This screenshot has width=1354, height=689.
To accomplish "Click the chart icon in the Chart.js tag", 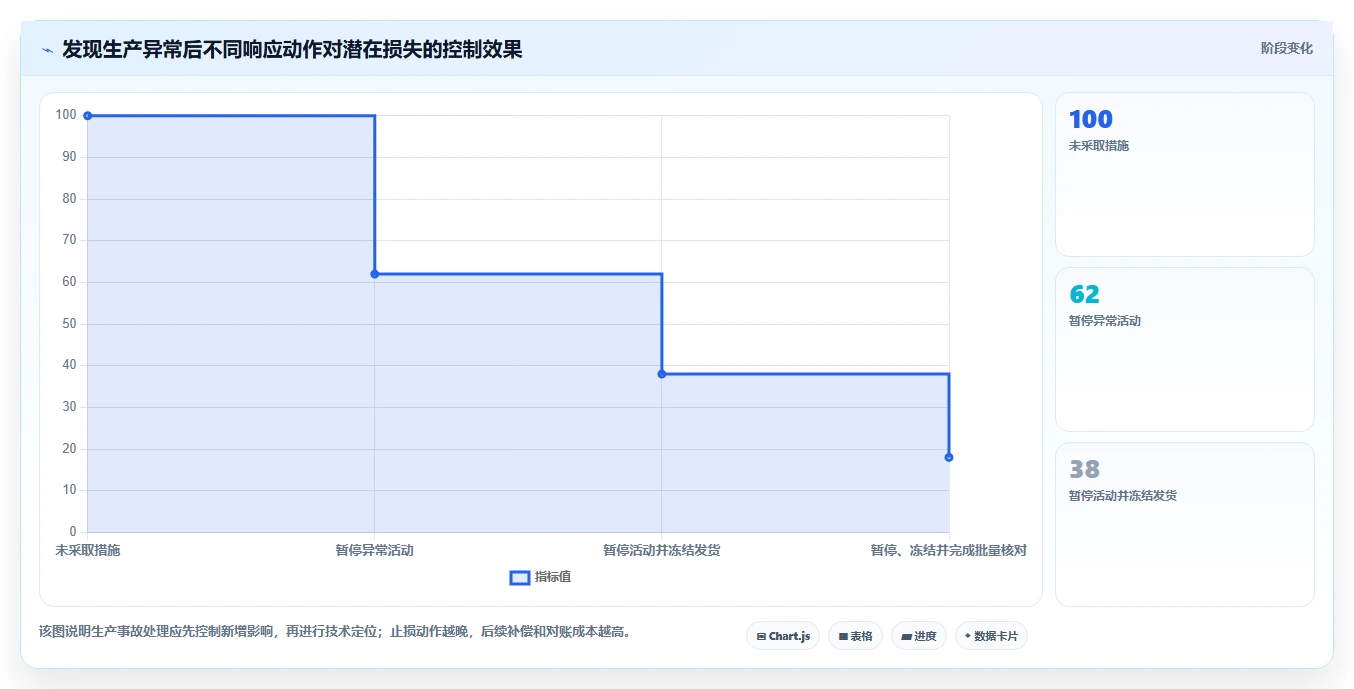I will click(761, 636).
